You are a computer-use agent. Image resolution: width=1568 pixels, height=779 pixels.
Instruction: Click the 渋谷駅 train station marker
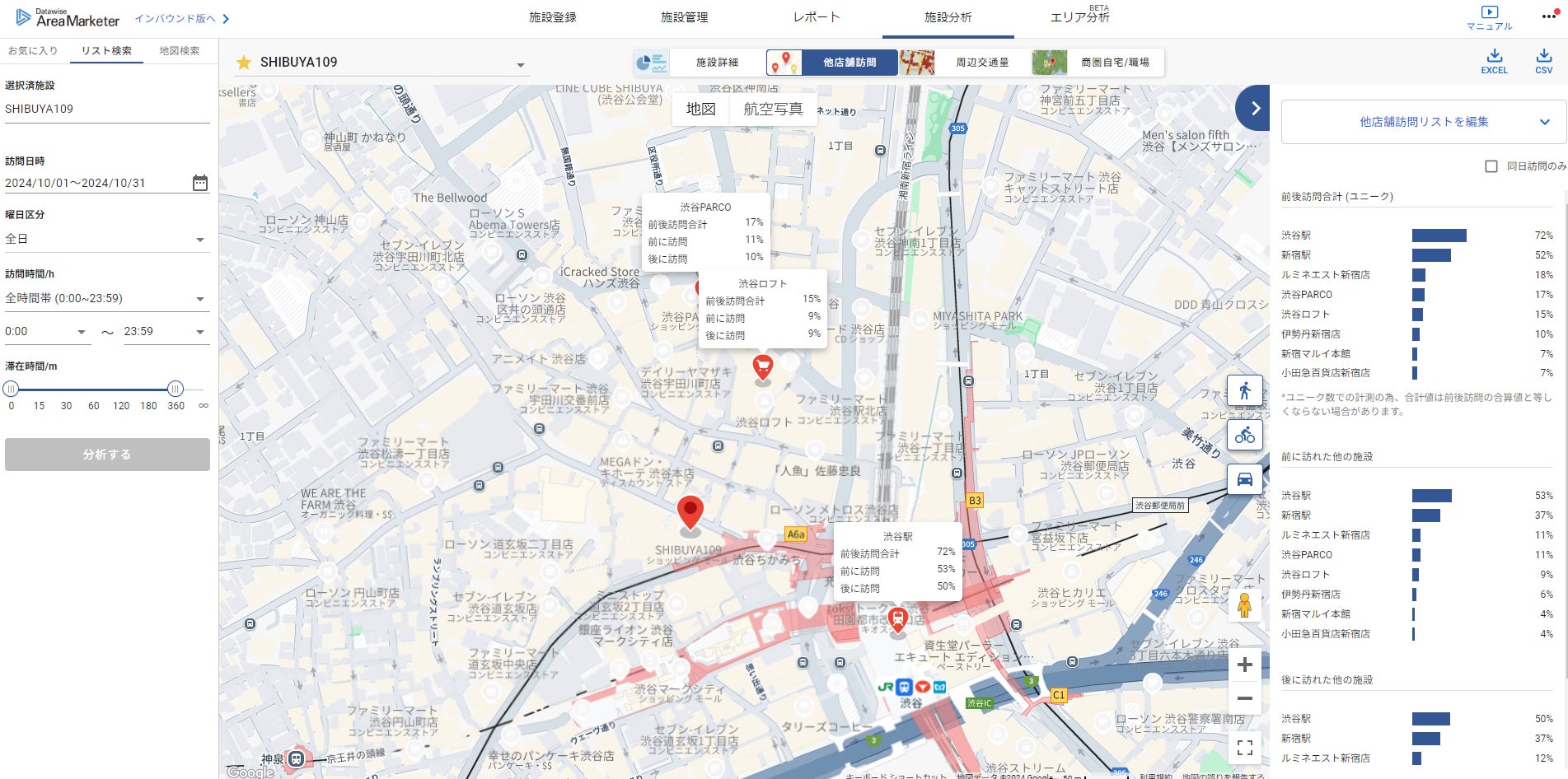point(897,620)
